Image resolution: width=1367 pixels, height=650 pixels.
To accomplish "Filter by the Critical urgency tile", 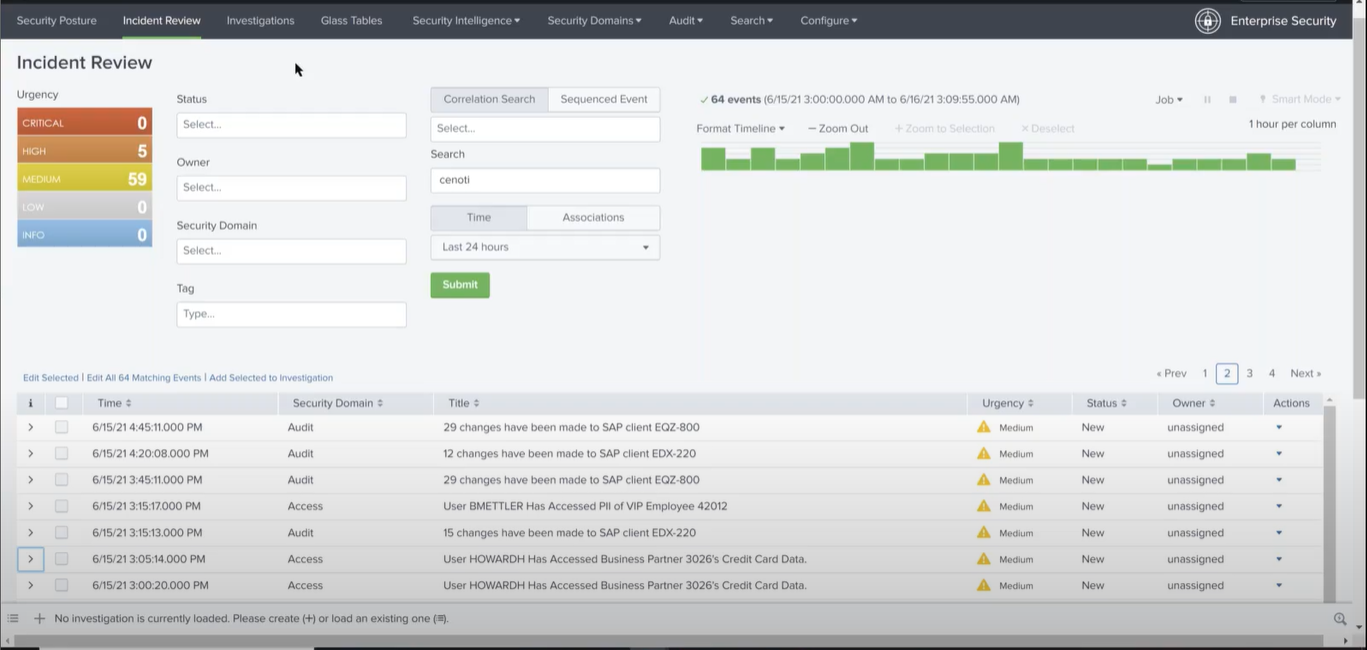I will 85,123.
